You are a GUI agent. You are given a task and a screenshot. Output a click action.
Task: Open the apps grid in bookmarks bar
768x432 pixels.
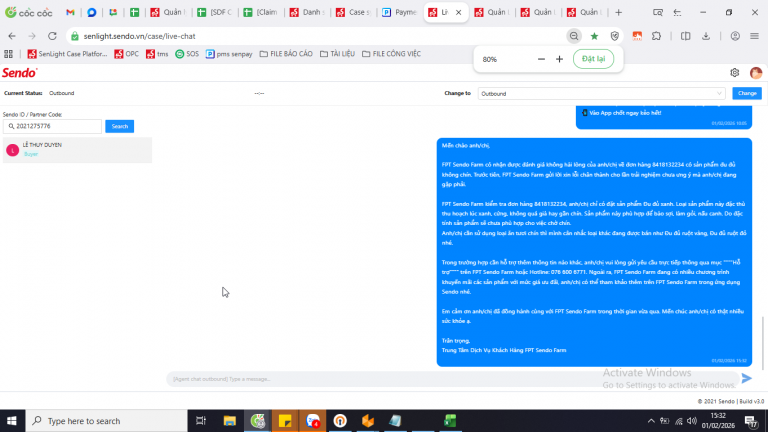click(x=8, y=54)
